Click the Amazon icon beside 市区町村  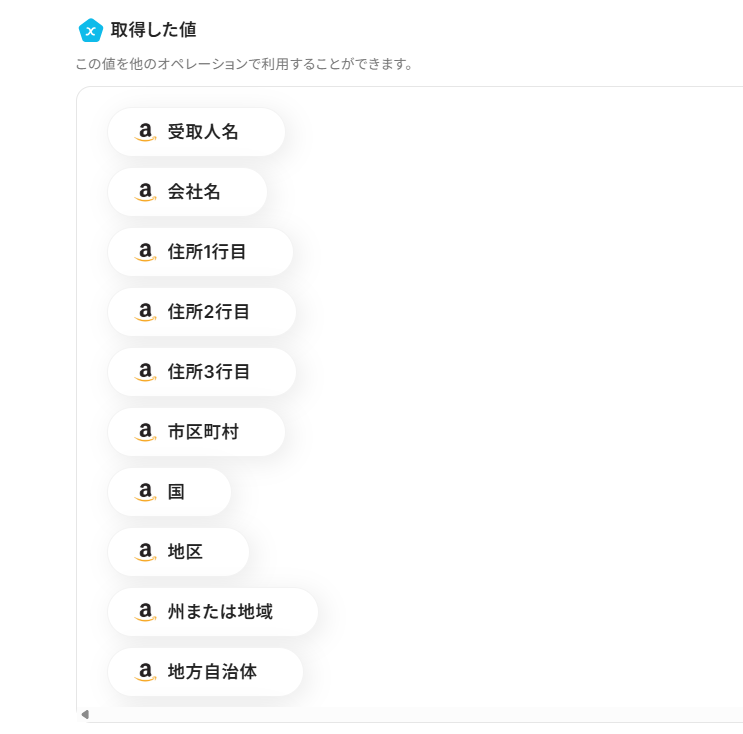coord(145,432)
